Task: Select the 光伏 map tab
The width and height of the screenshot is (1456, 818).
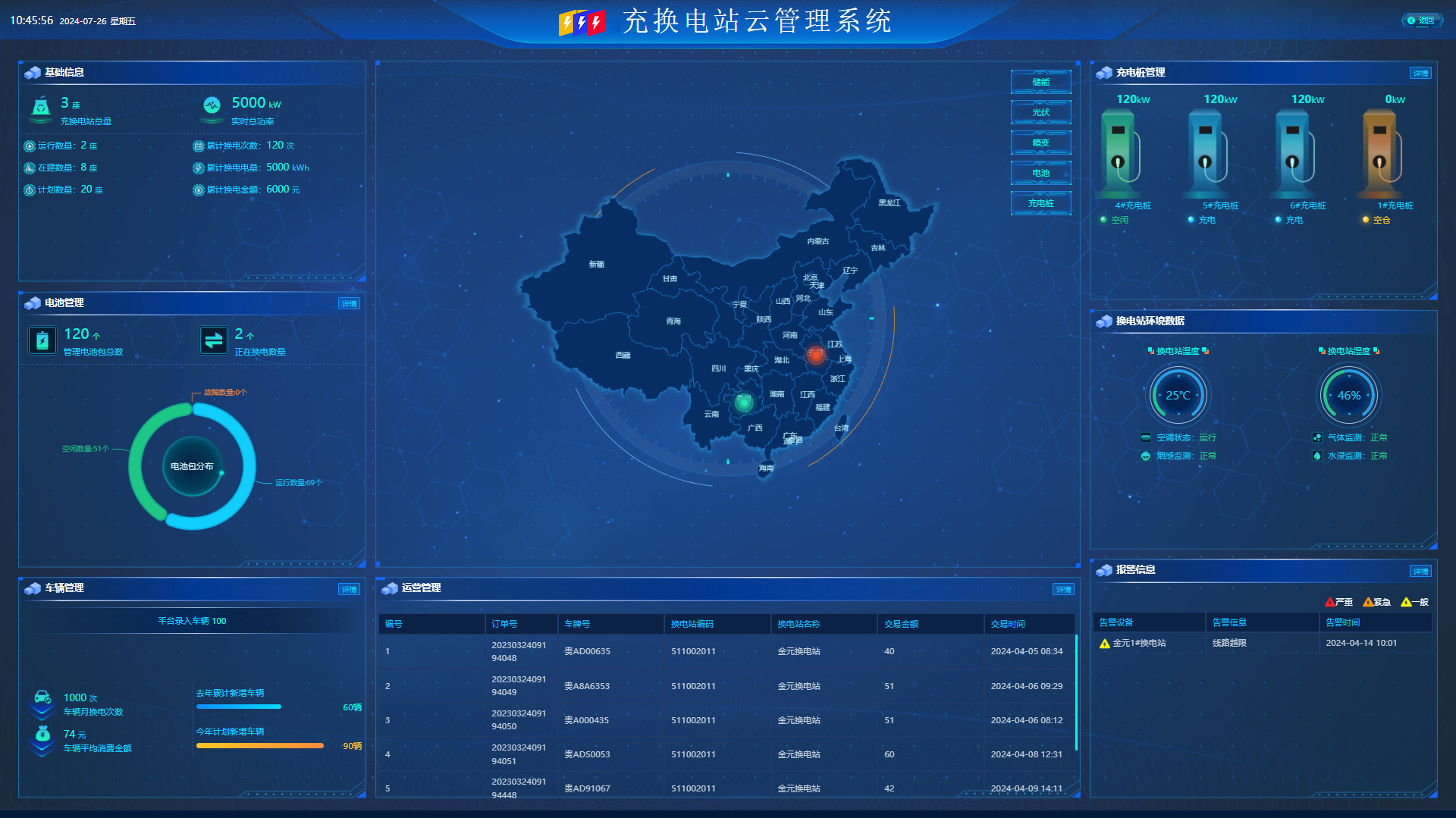Action: [1040, 112]
